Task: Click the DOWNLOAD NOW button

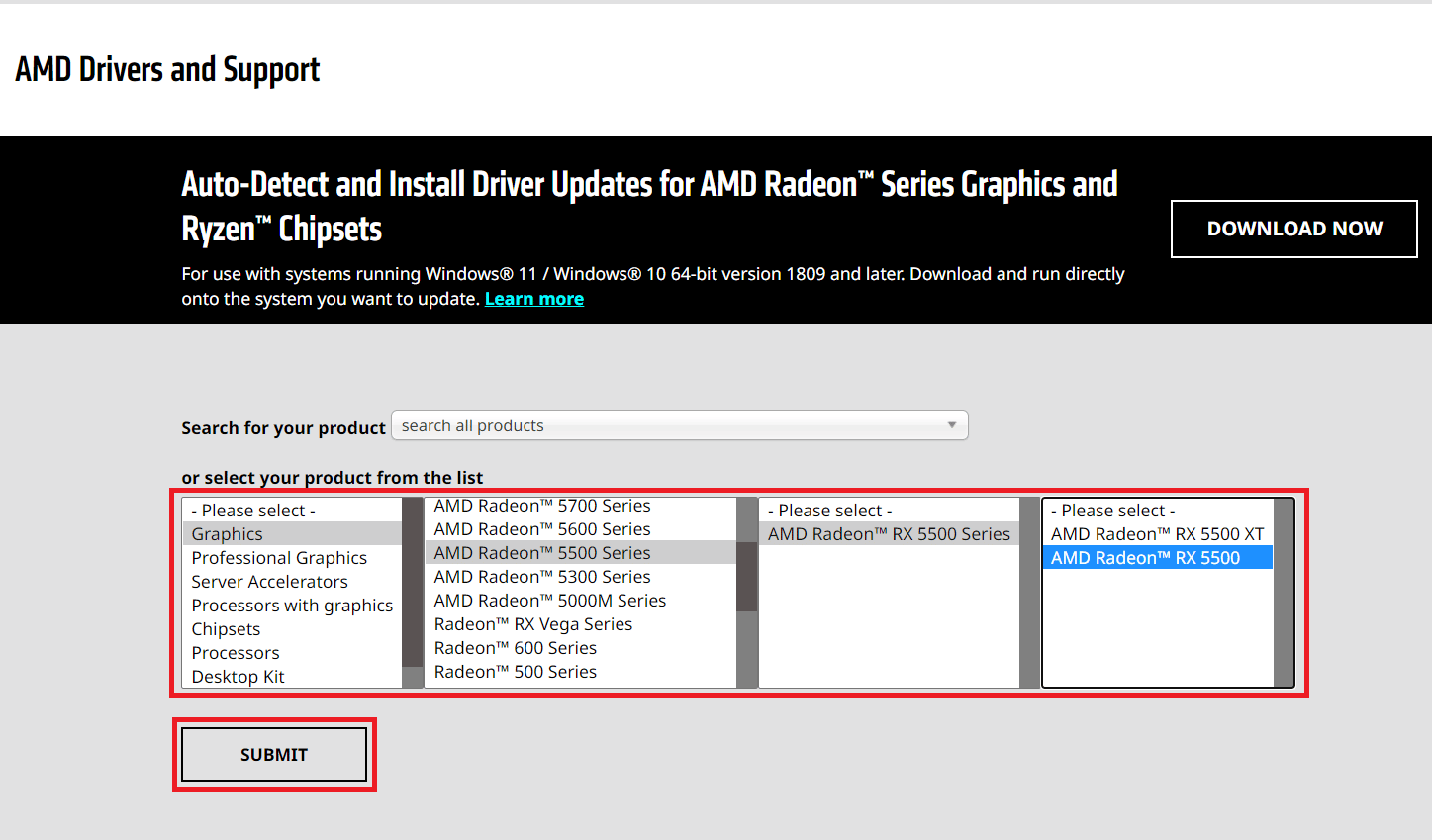Action: tap(1293, 229)
